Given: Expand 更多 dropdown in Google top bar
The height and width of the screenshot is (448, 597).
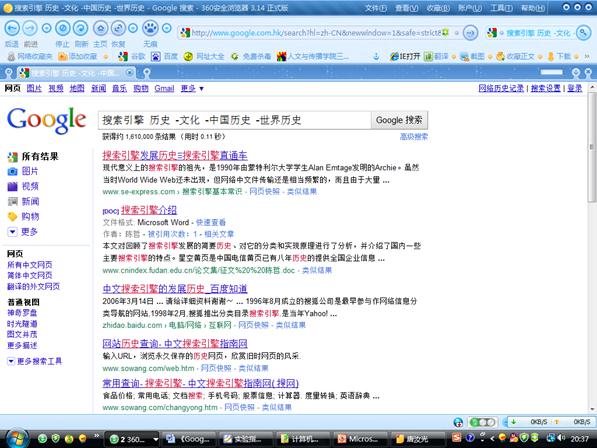Looking at the screenshot, I should pyautogui.click(x=192, y=88).
